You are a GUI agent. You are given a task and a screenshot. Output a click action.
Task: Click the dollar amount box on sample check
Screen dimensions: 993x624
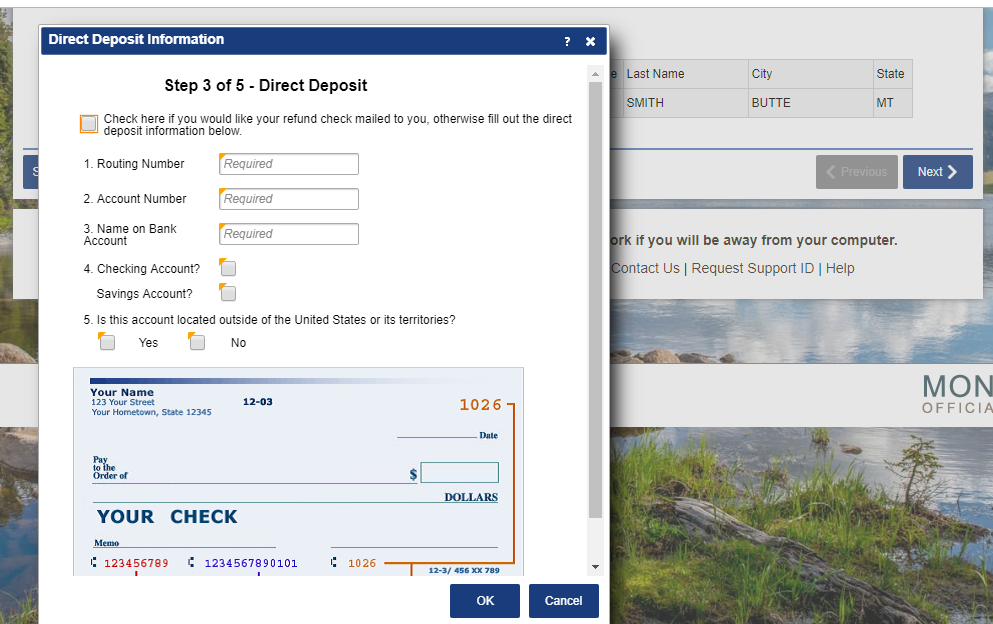click(460, 472)
